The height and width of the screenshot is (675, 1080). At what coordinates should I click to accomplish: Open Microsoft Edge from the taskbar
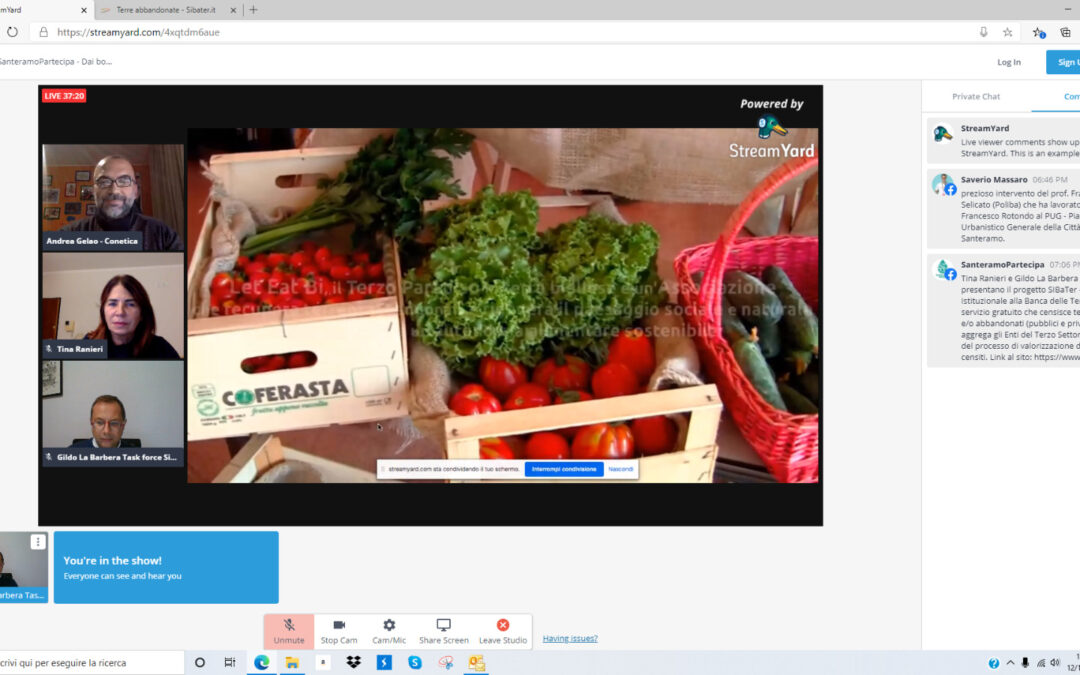click(x=262, y=663)
